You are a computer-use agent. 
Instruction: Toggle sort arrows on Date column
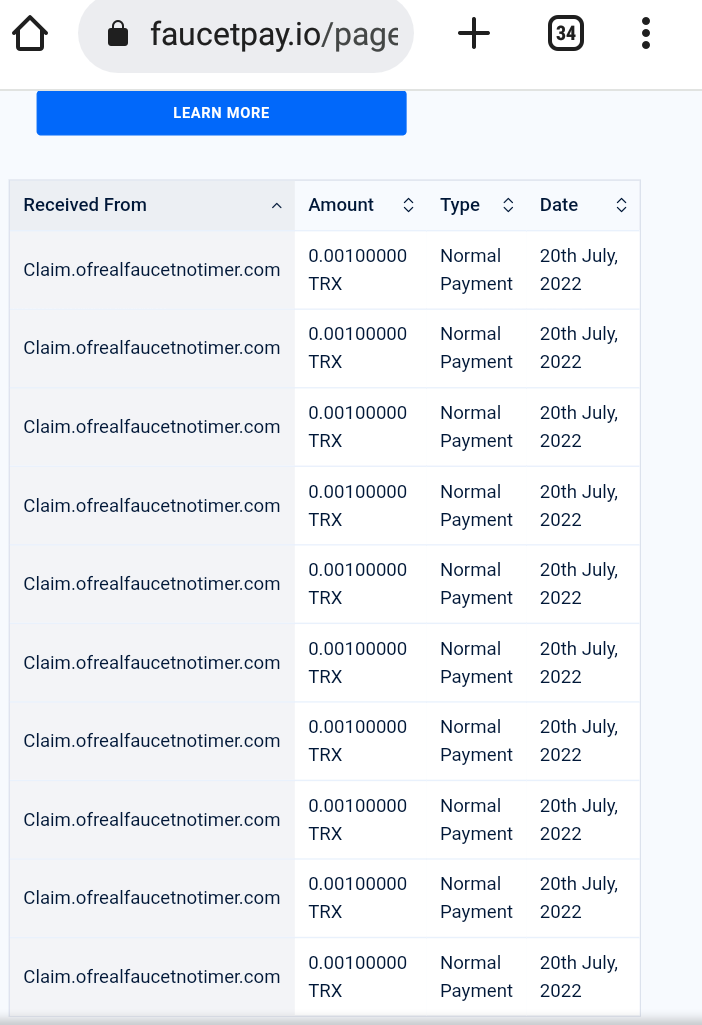(x=622, y=205)
